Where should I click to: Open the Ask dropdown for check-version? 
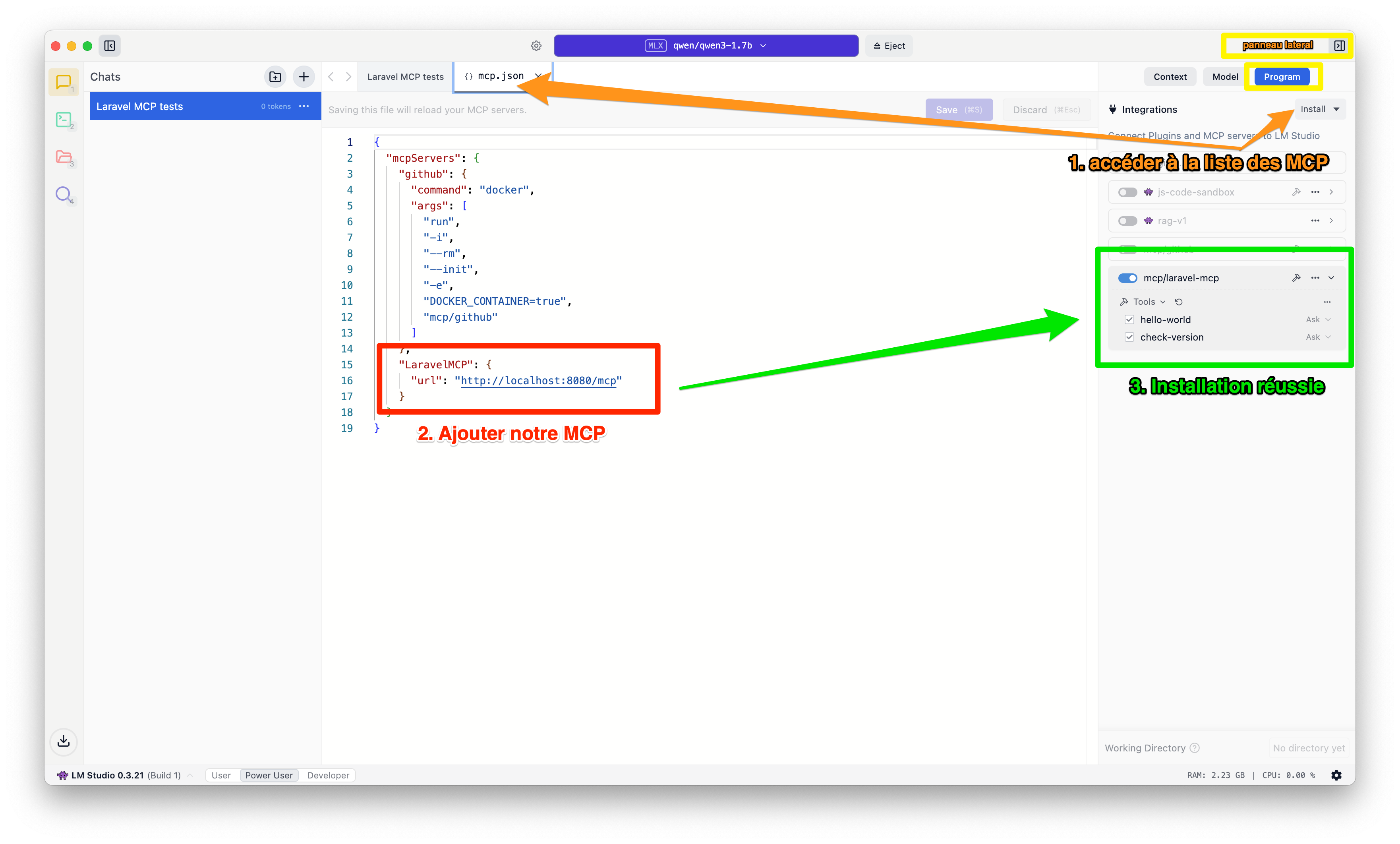click(x=1318, y=337)
